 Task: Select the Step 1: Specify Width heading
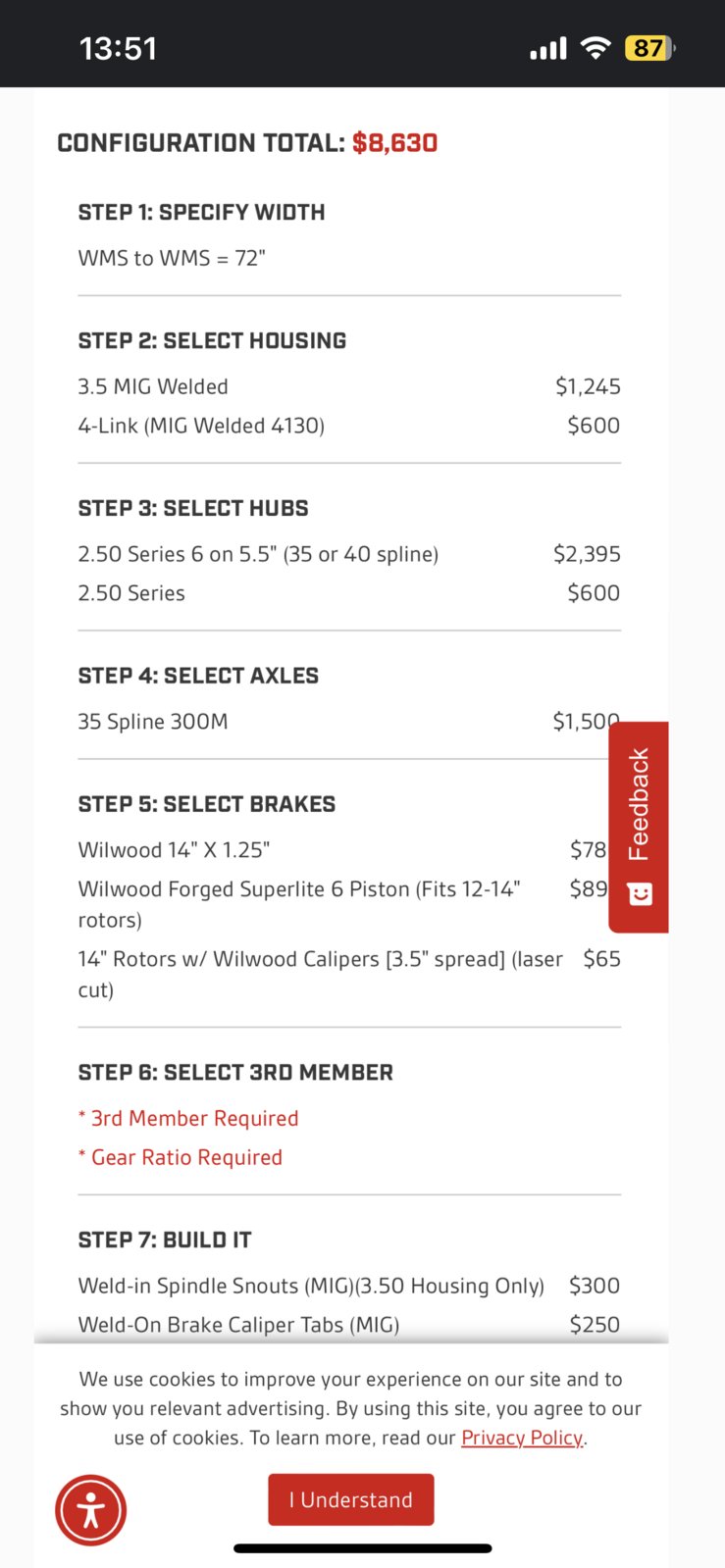(x=201, y=213)
